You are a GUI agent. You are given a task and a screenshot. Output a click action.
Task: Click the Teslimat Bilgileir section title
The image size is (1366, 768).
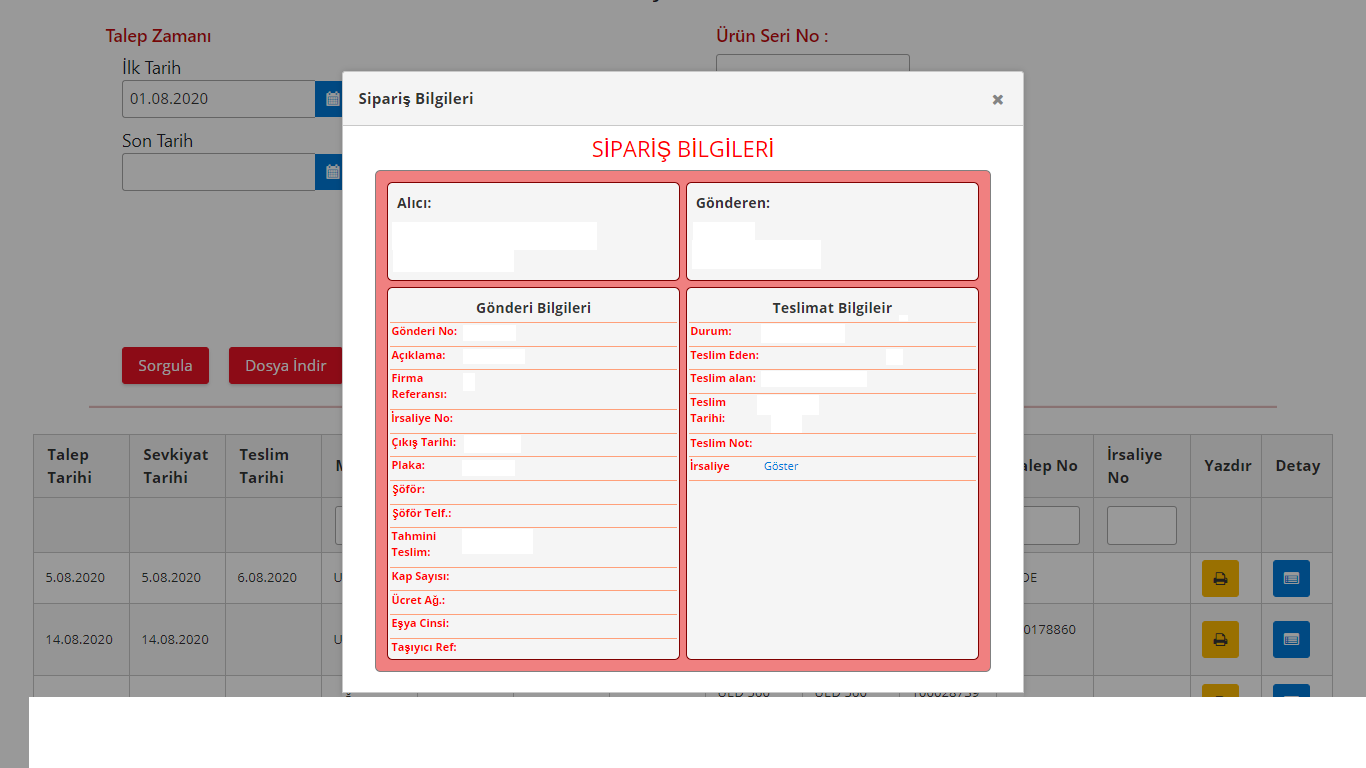832,308
